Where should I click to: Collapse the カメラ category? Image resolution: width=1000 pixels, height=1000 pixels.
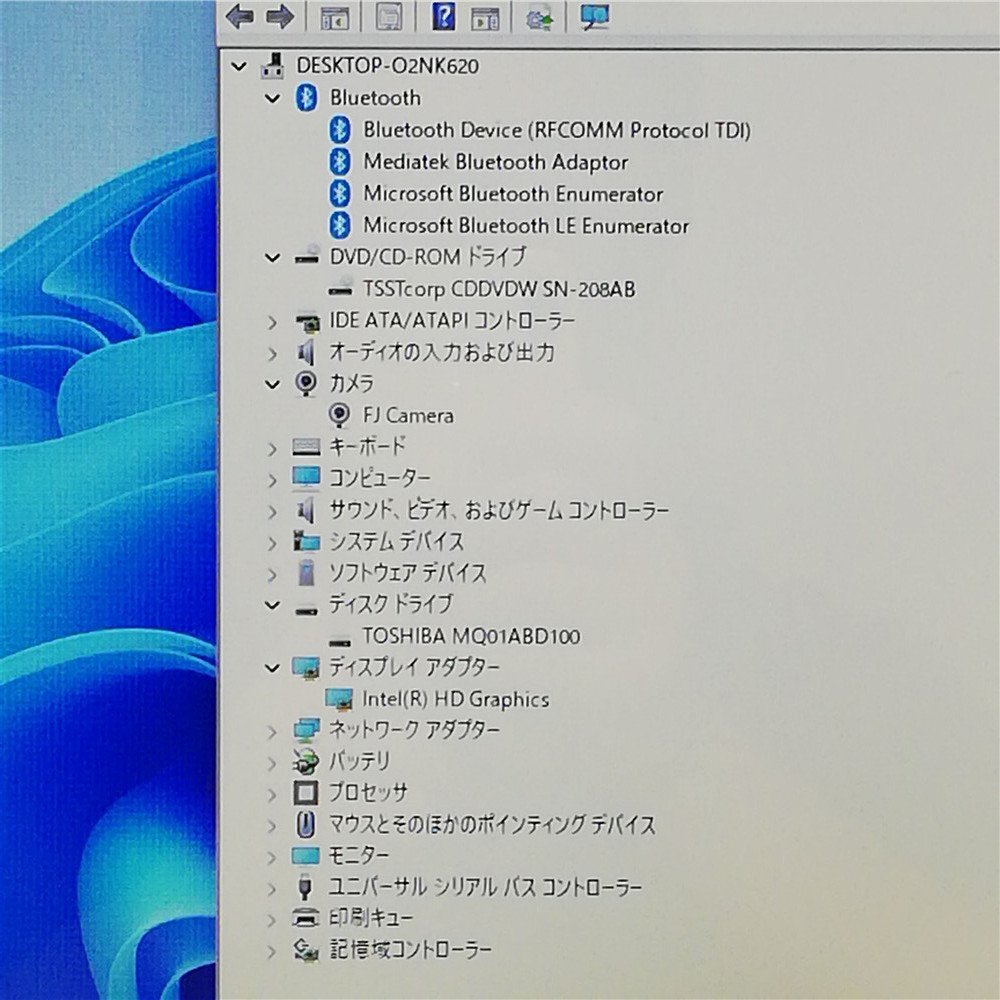pyautogui.click(x=272, y=384)
